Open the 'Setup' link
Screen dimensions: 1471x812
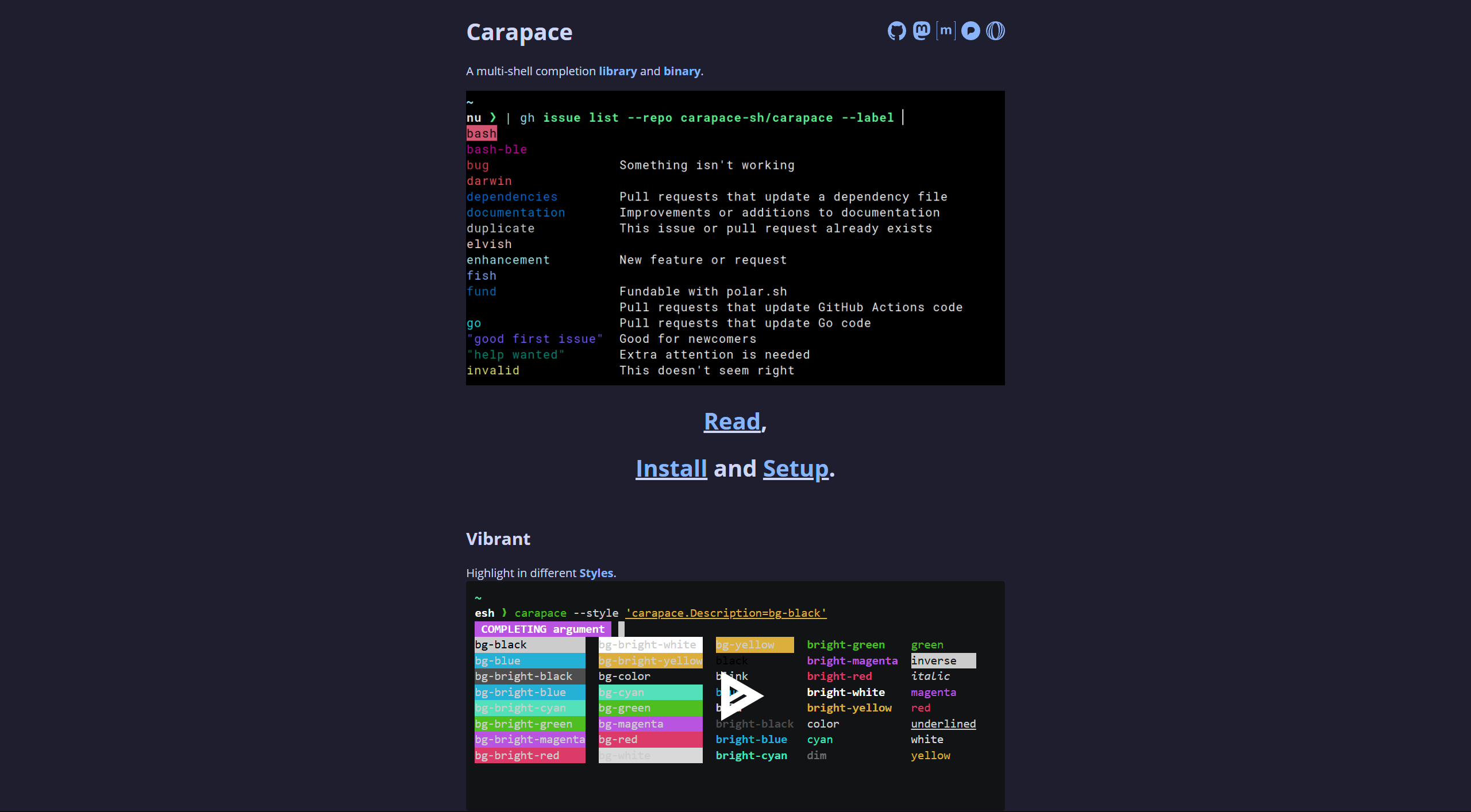pos(796,469)
